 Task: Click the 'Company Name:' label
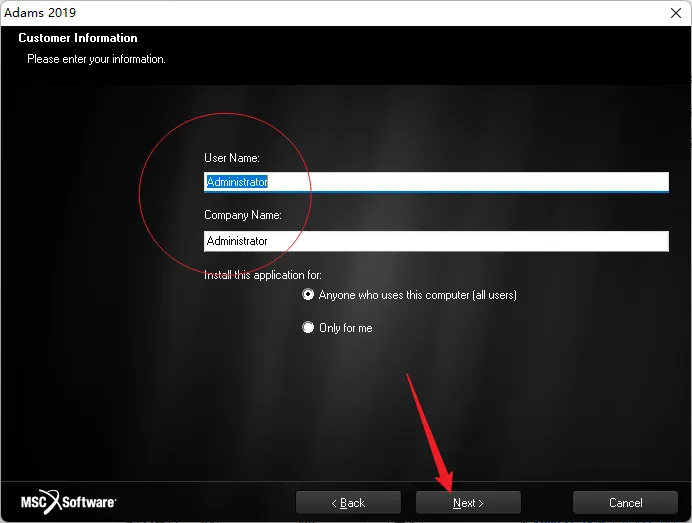[x=243, y=215]
